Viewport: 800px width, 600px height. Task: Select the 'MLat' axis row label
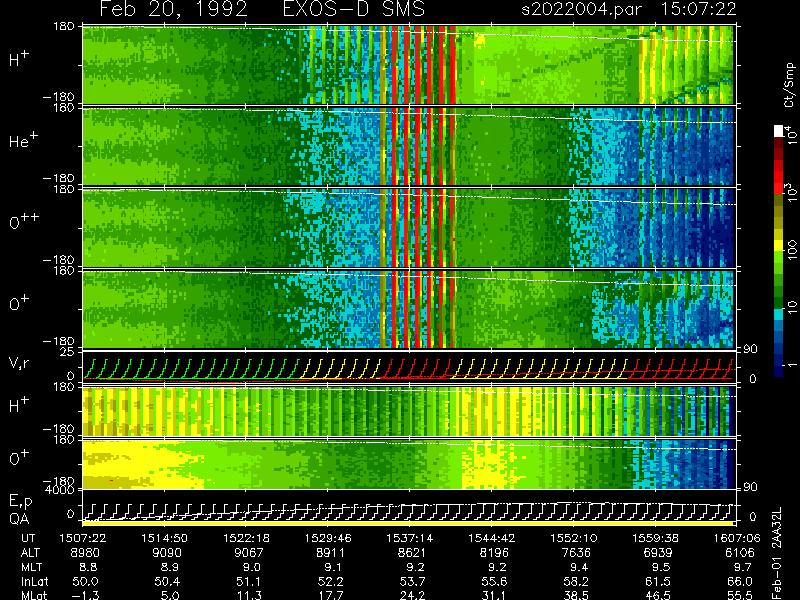tap(34, 595)
